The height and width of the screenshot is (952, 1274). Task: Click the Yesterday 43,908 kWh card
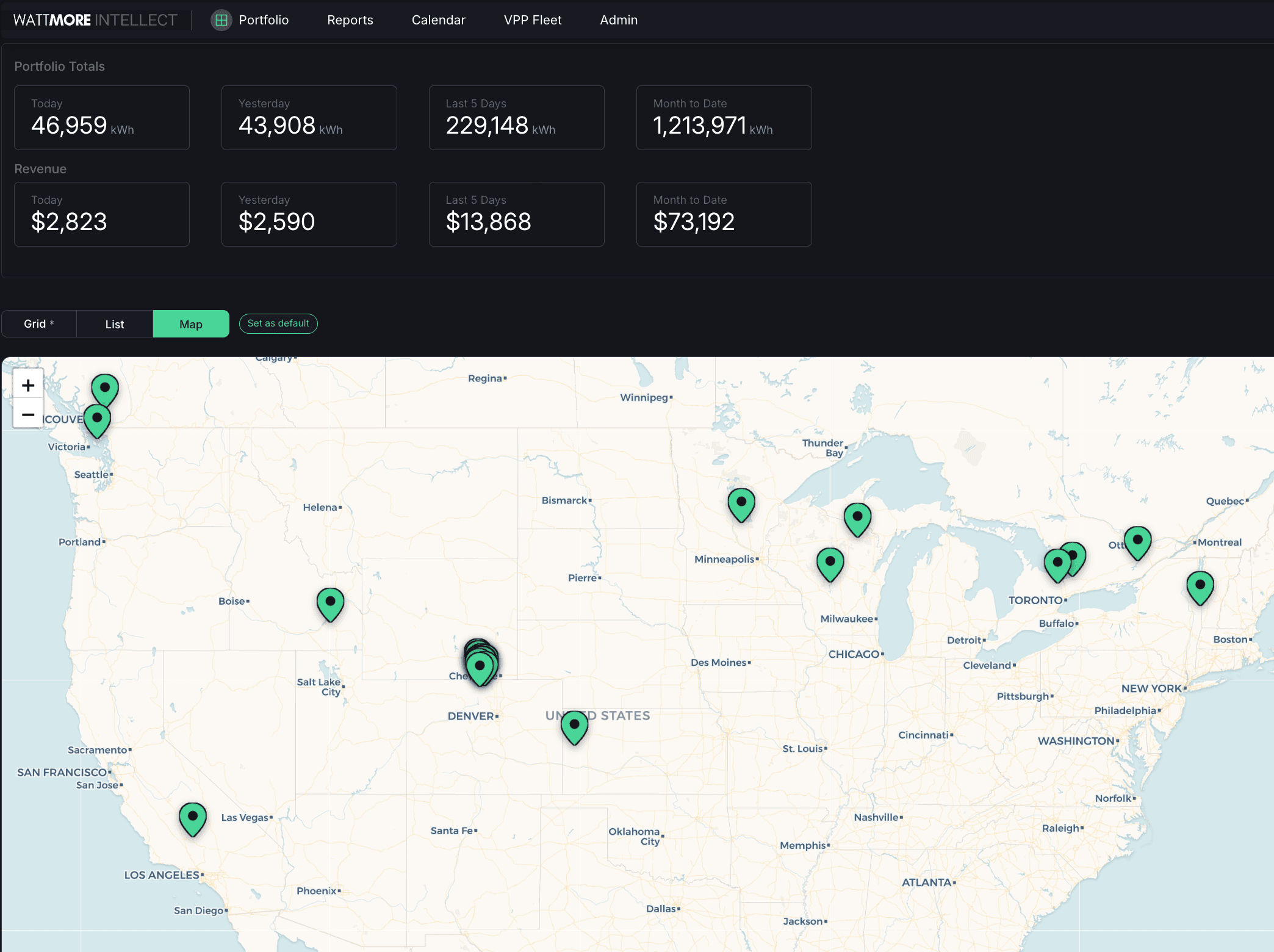coord(309,118)
